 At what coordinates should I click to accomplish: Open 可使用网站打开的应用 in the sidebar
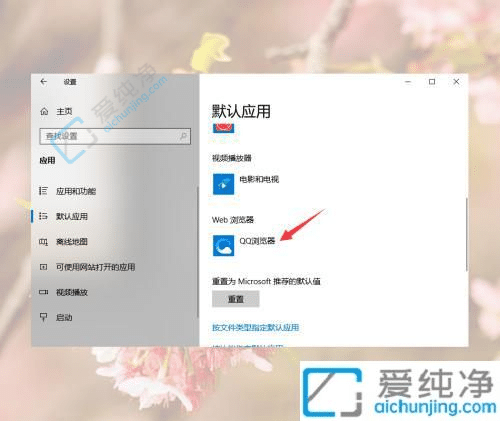click(95, 267)
